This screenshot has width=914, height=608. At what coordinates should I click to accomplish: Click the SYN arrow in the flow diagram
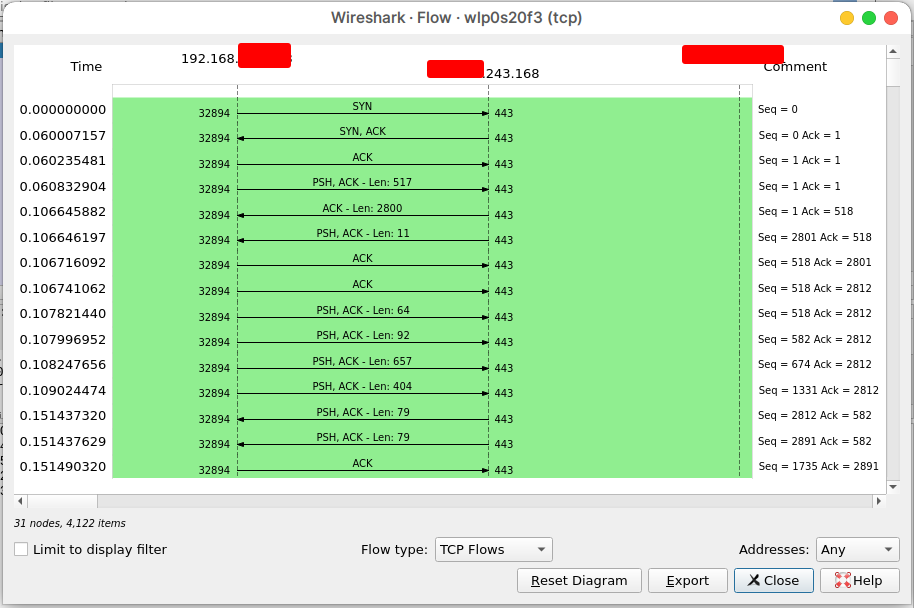pos(362,112)
